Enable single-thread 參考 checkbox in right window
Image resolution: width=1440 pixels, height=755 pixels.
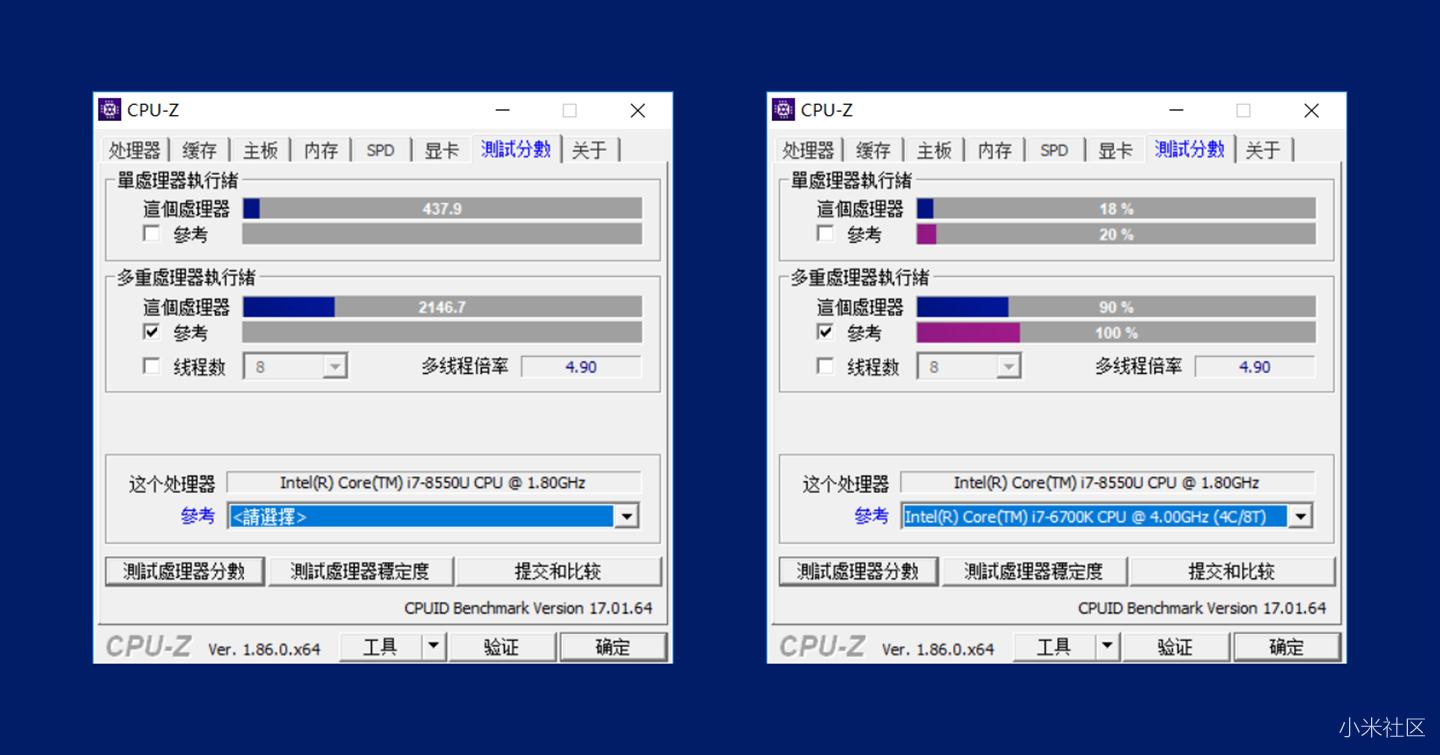(x=825, y=234)
